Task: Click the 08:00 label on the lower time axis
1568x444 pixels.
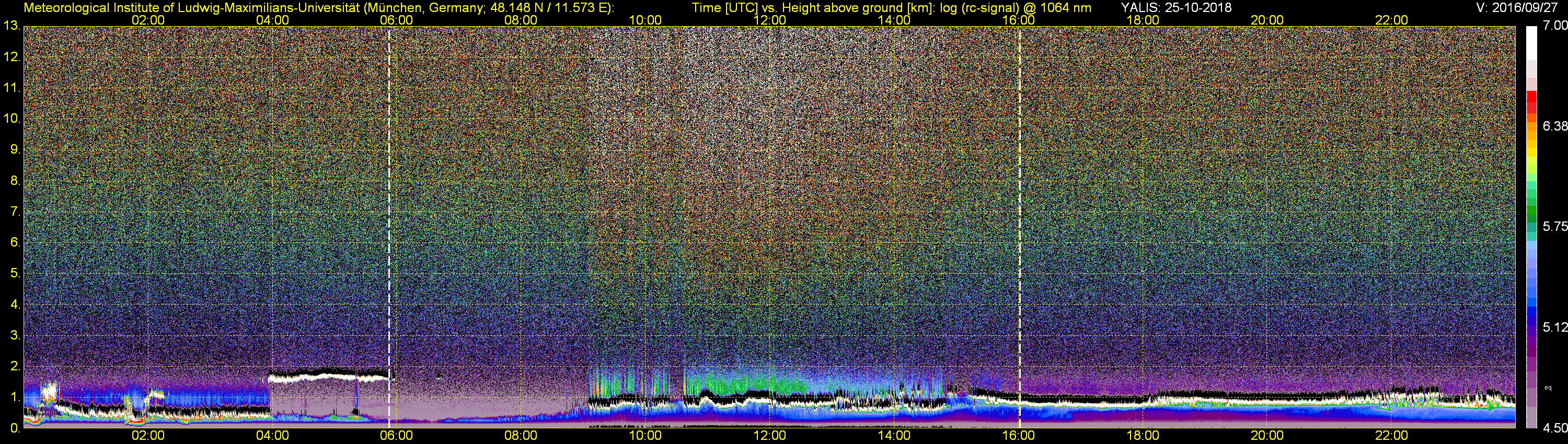Action: 521,436
